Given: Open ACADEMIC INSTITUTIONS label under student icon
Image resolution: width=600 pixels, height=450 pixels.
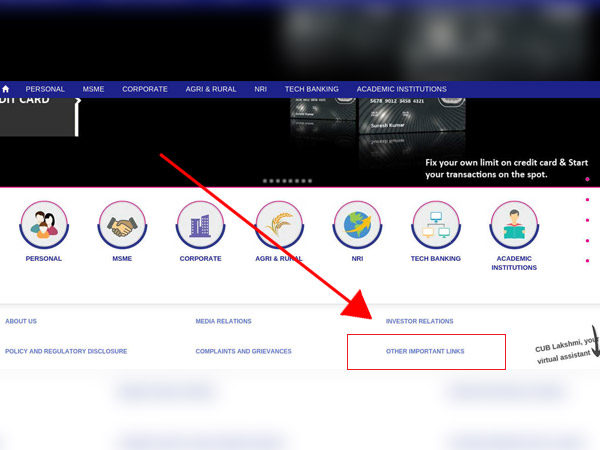Looking at the screenshot, I should [x=514, y=263].
